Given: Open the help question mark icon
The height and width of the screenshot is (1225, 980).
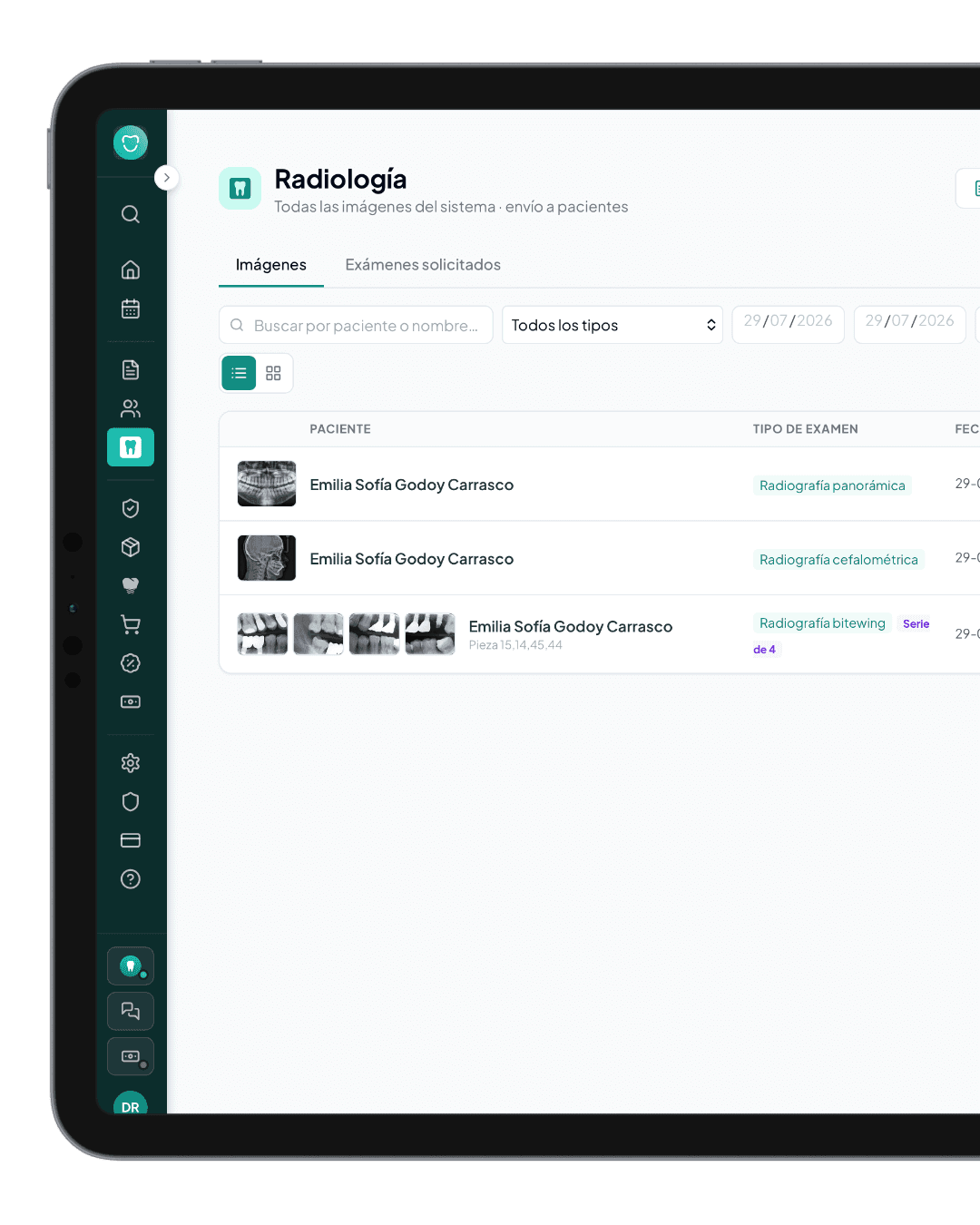Looking at the screenshot, I should [x=131, y=879].
